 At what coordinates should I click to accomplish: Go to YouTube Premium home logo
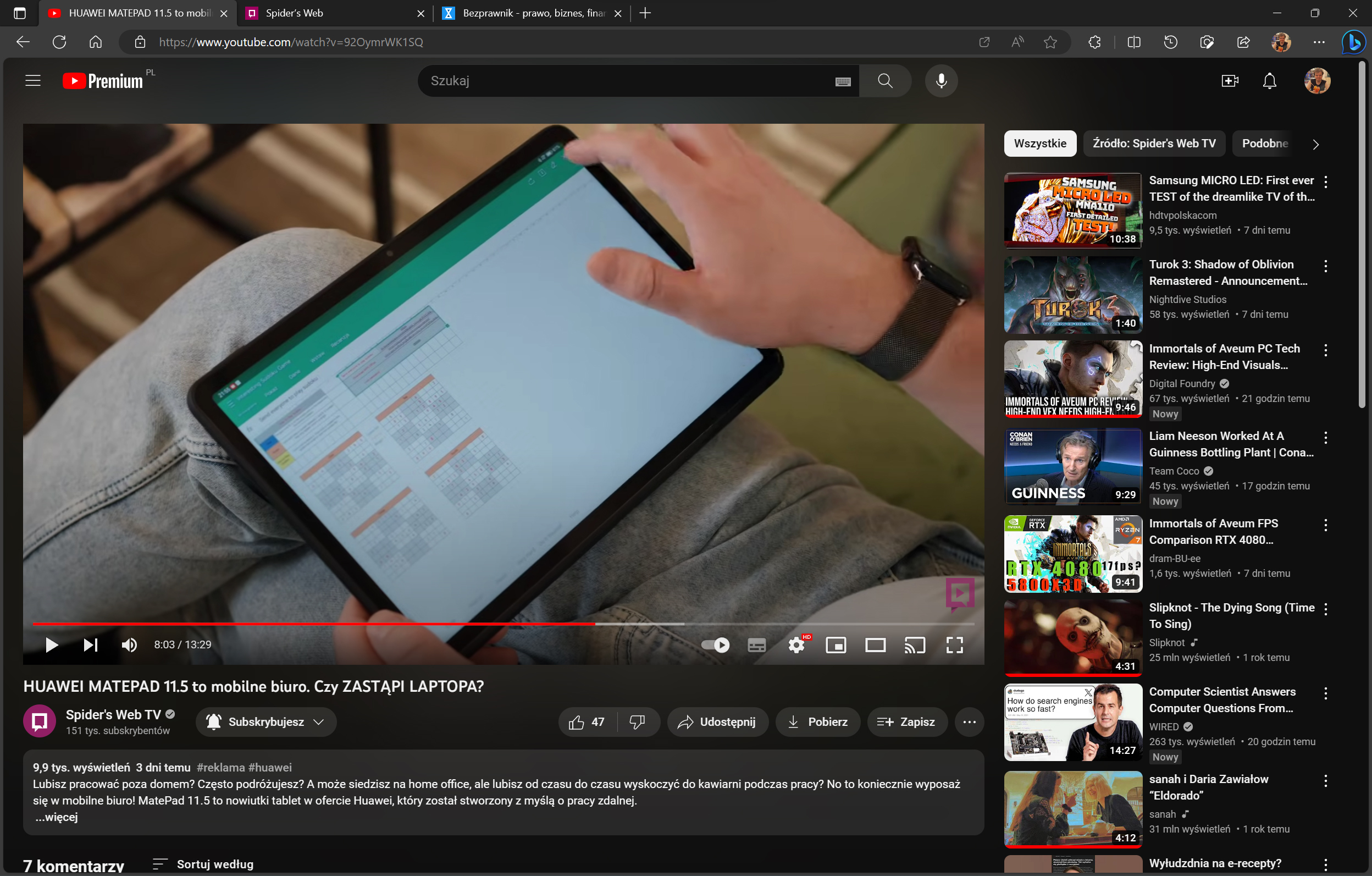(103, 81)
